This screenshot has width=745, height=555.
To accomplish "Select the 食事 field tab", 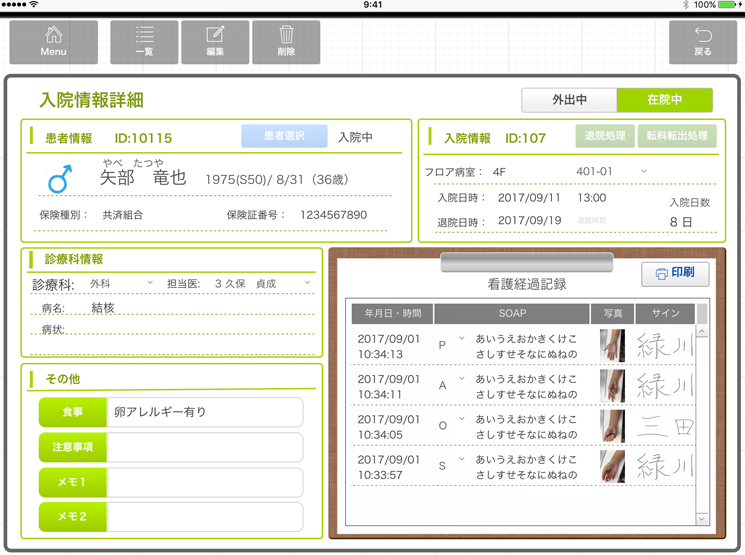I will click(x=72, y=412).
